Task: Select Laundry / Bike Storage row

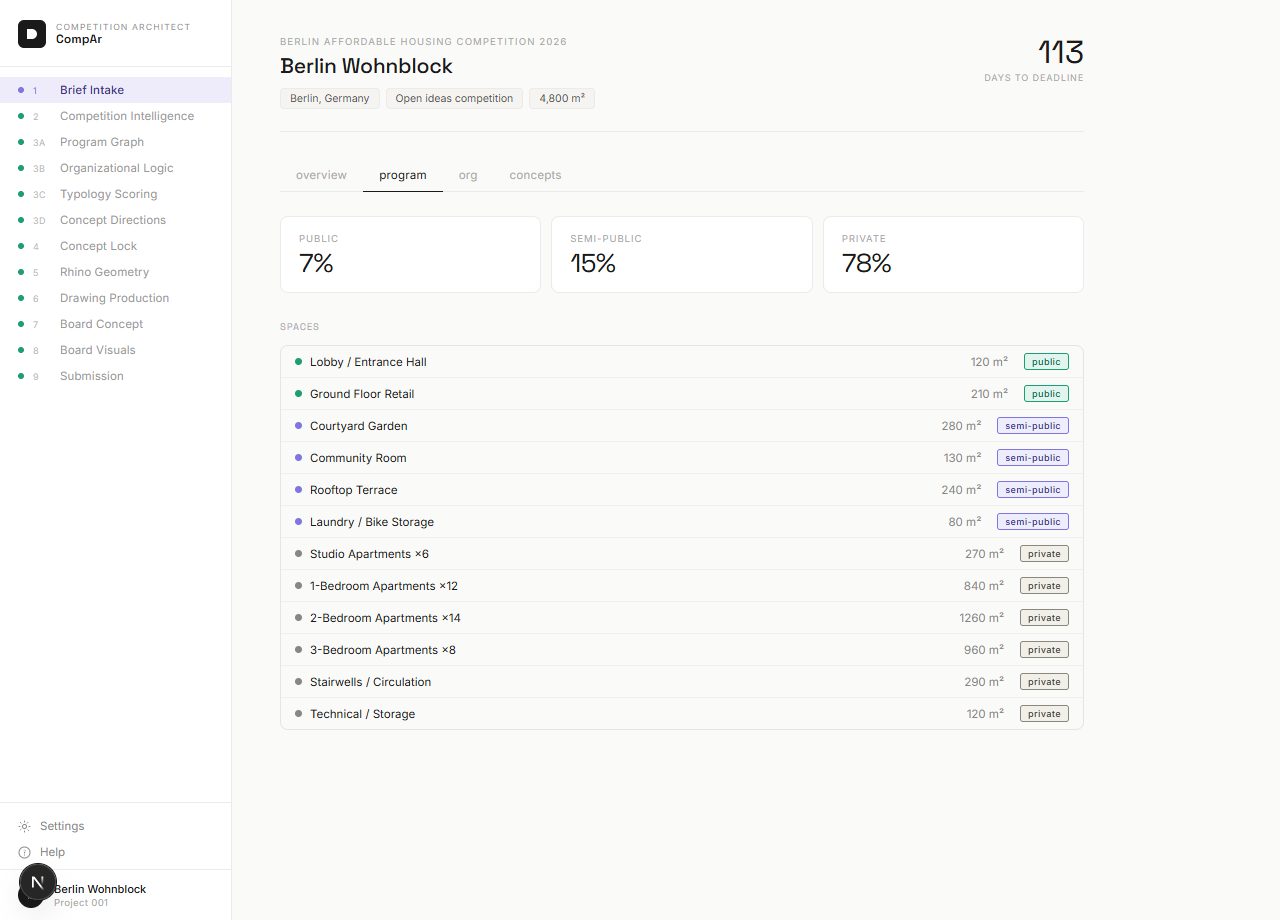Action: 682,522
